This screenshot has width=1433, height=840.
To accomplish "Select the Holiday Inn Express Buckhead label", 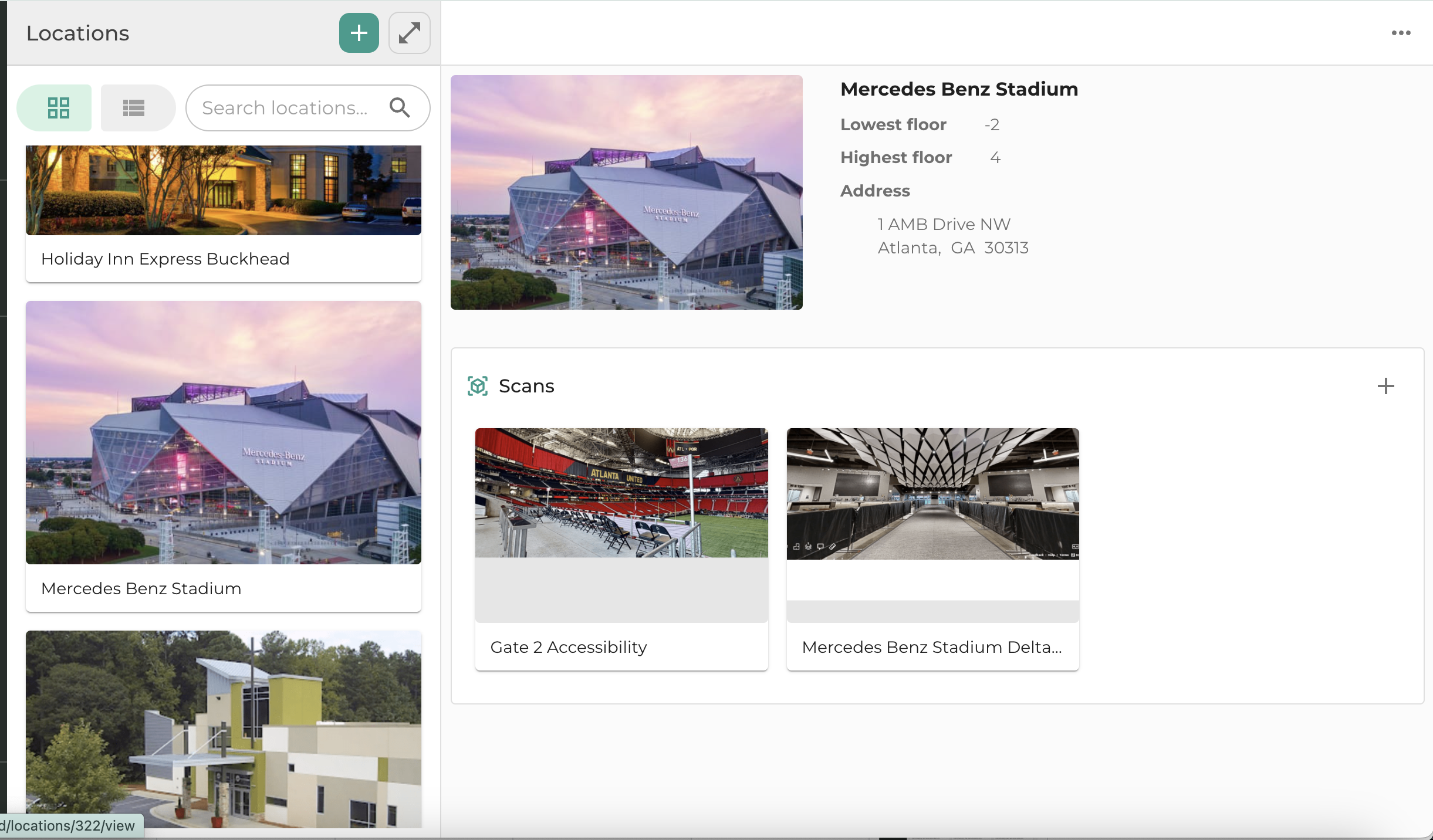I will (x=165, y=259).
